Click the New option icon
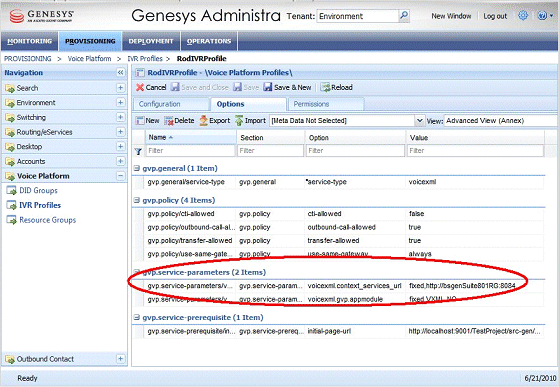559x387 pixels. [x=140, y=121]
